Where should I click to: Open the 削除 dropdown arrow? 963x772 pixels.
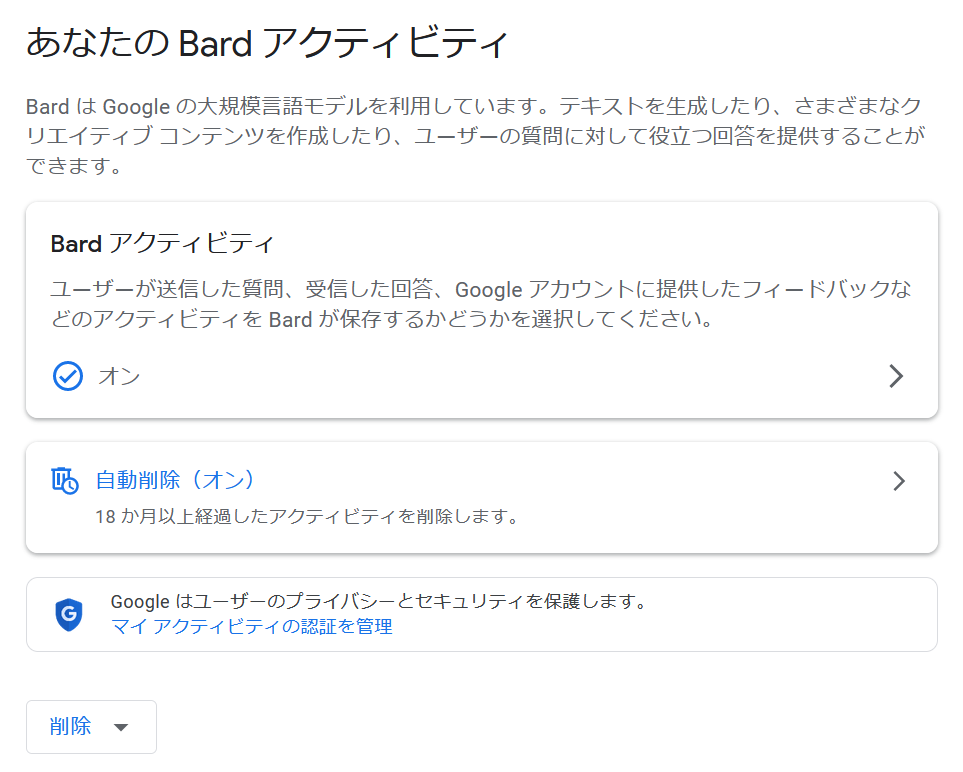[121, 727]
